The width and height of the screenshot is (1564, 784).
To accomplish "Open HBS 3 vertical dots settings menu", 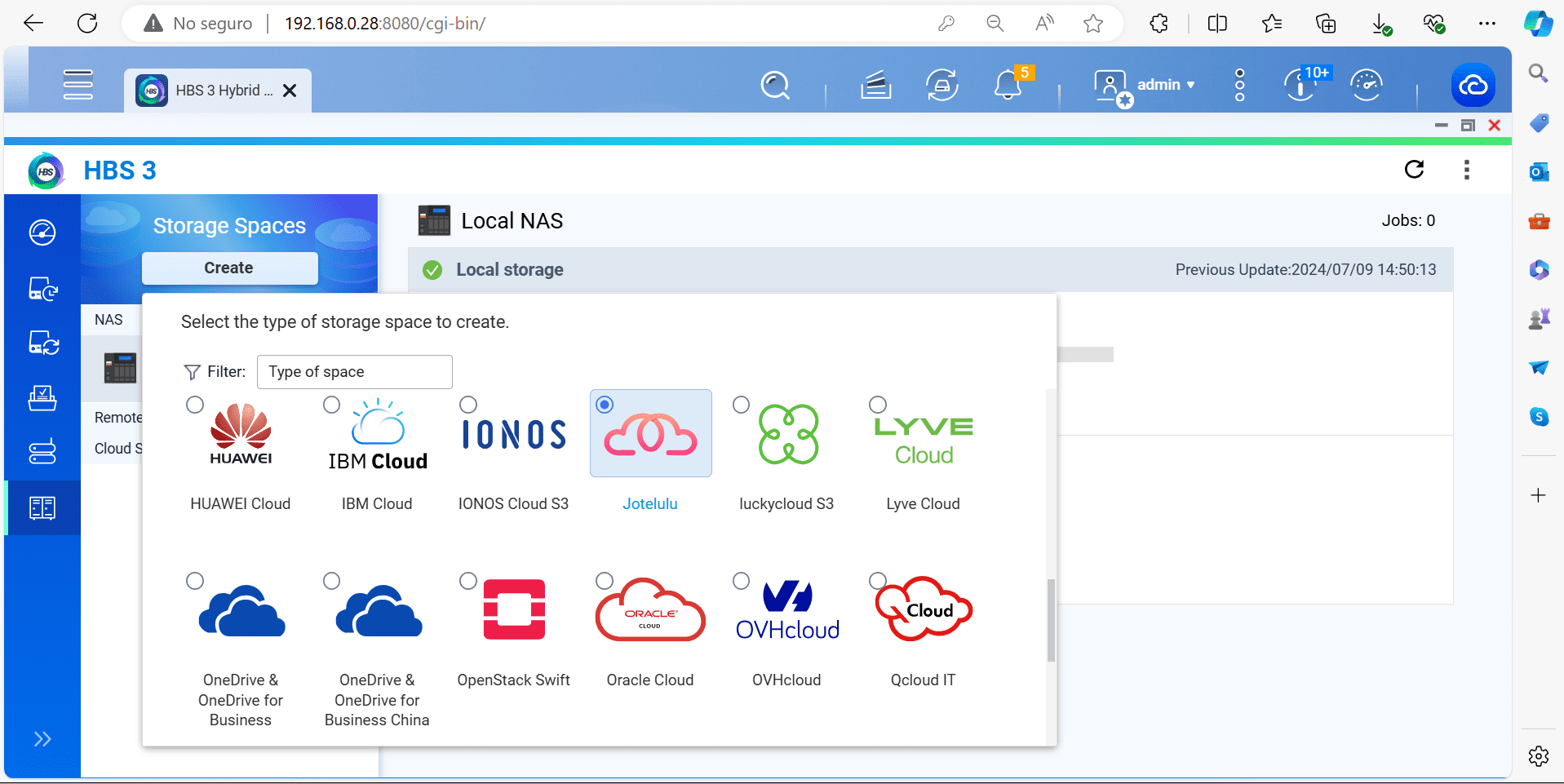I will tap(1467, 170).
